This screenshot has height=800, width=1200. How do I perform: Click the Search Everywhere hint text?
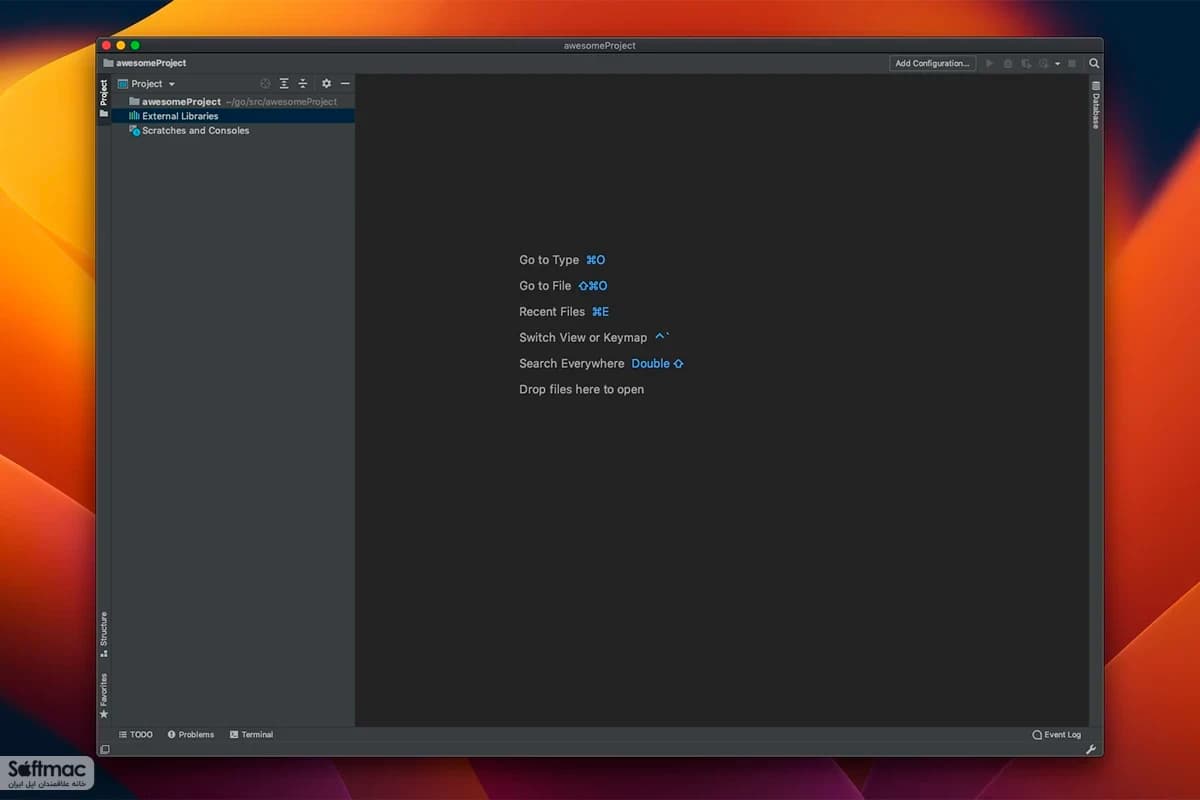tap(571, 364)
